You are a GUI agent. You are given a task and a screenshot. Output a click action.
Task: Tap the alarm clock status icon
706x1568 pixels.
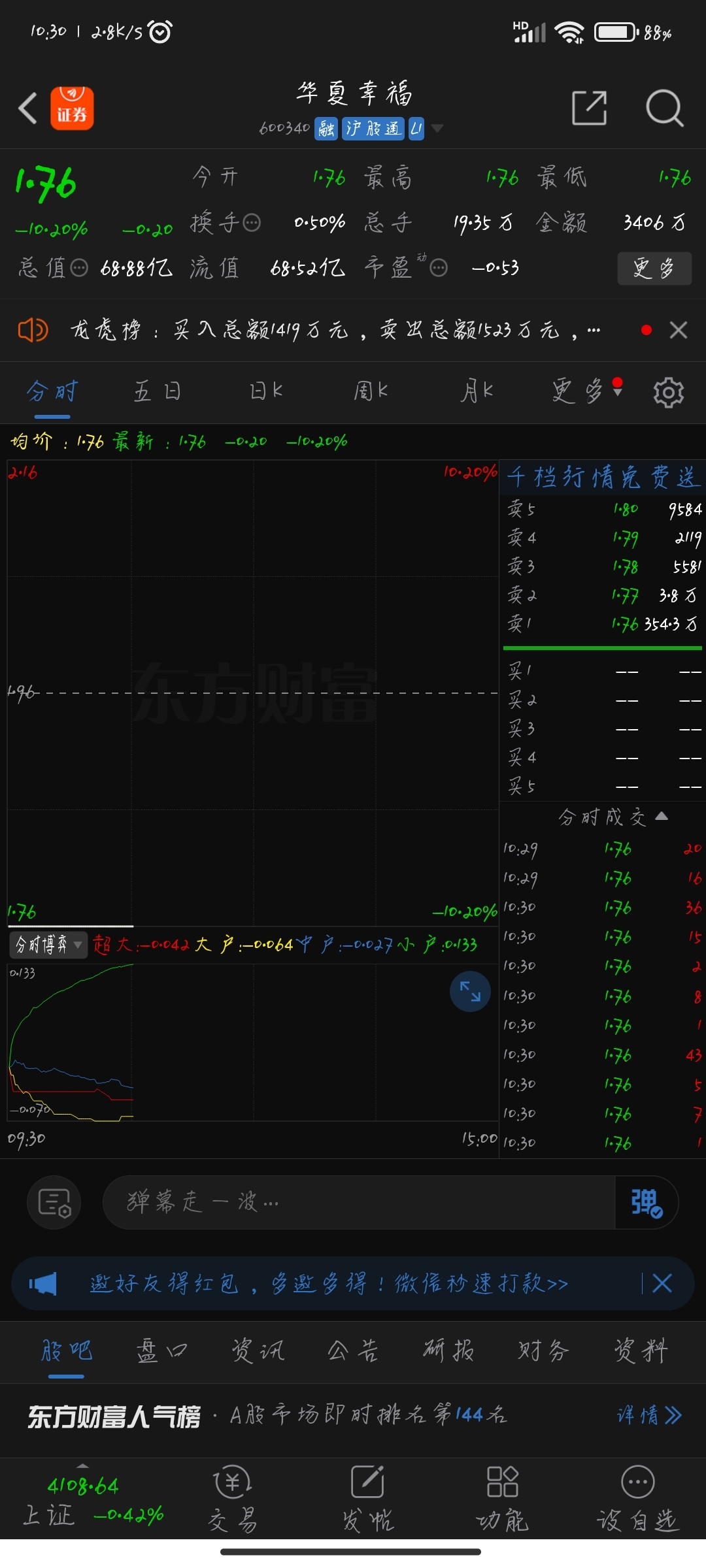[160, 31]
